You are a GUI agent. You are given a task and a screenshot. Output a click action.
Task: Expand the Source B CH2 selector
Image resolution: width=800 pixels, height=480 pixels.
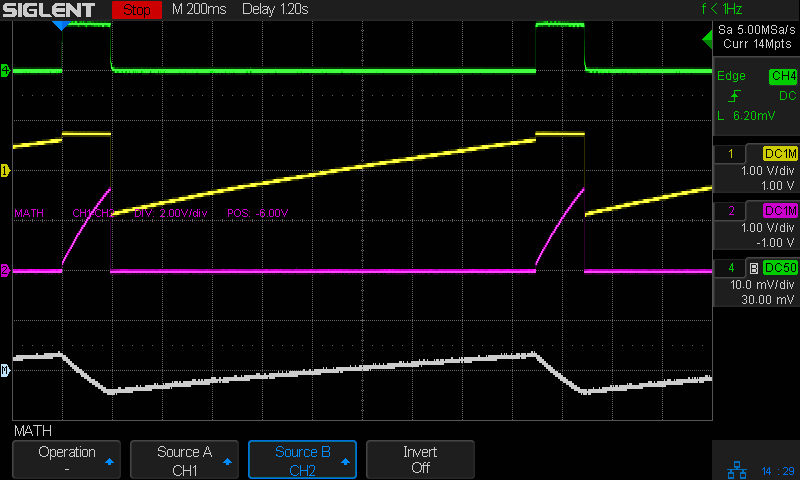point(302,460)
